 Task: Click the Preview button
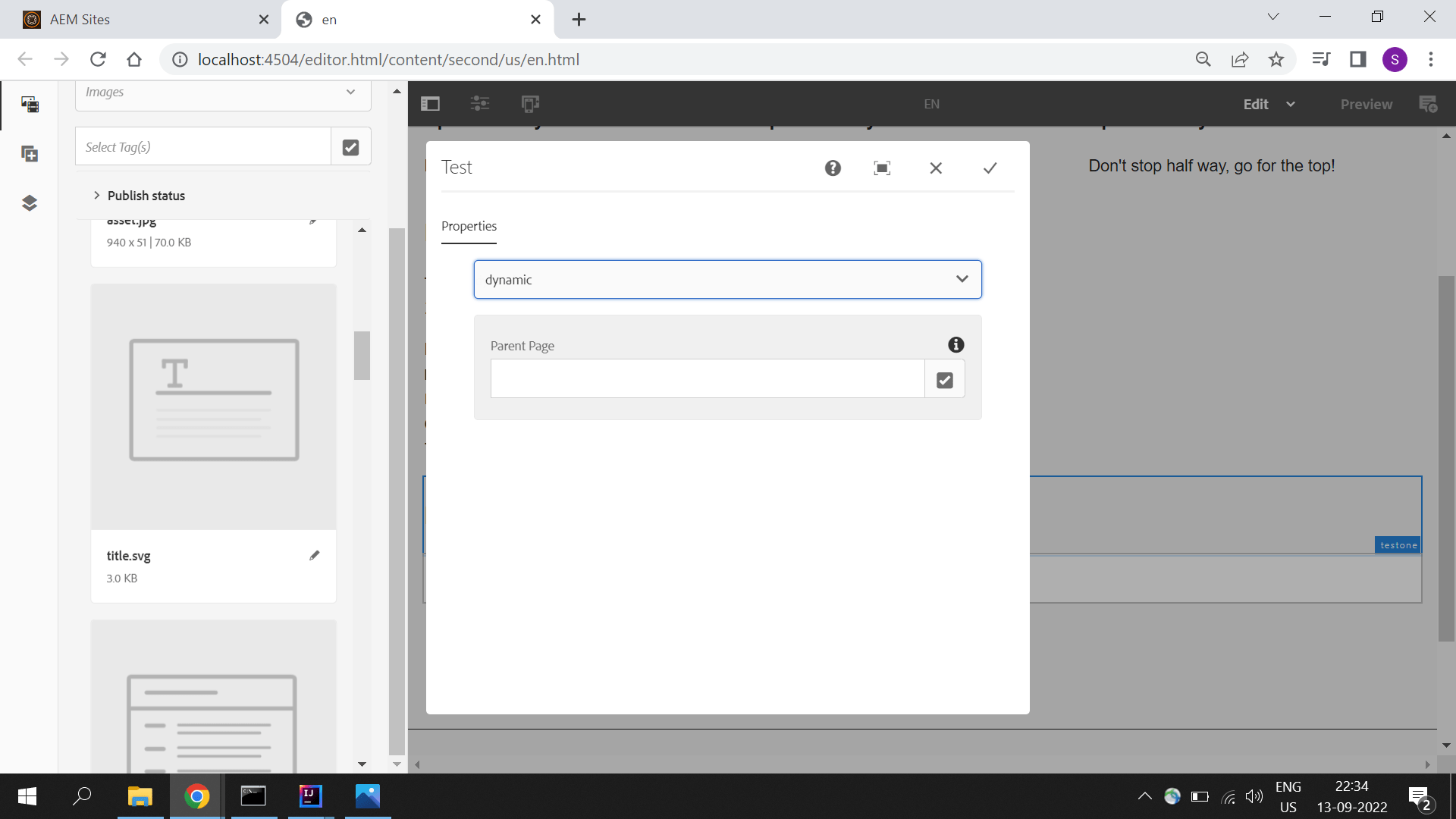(x=1366, y=104)
